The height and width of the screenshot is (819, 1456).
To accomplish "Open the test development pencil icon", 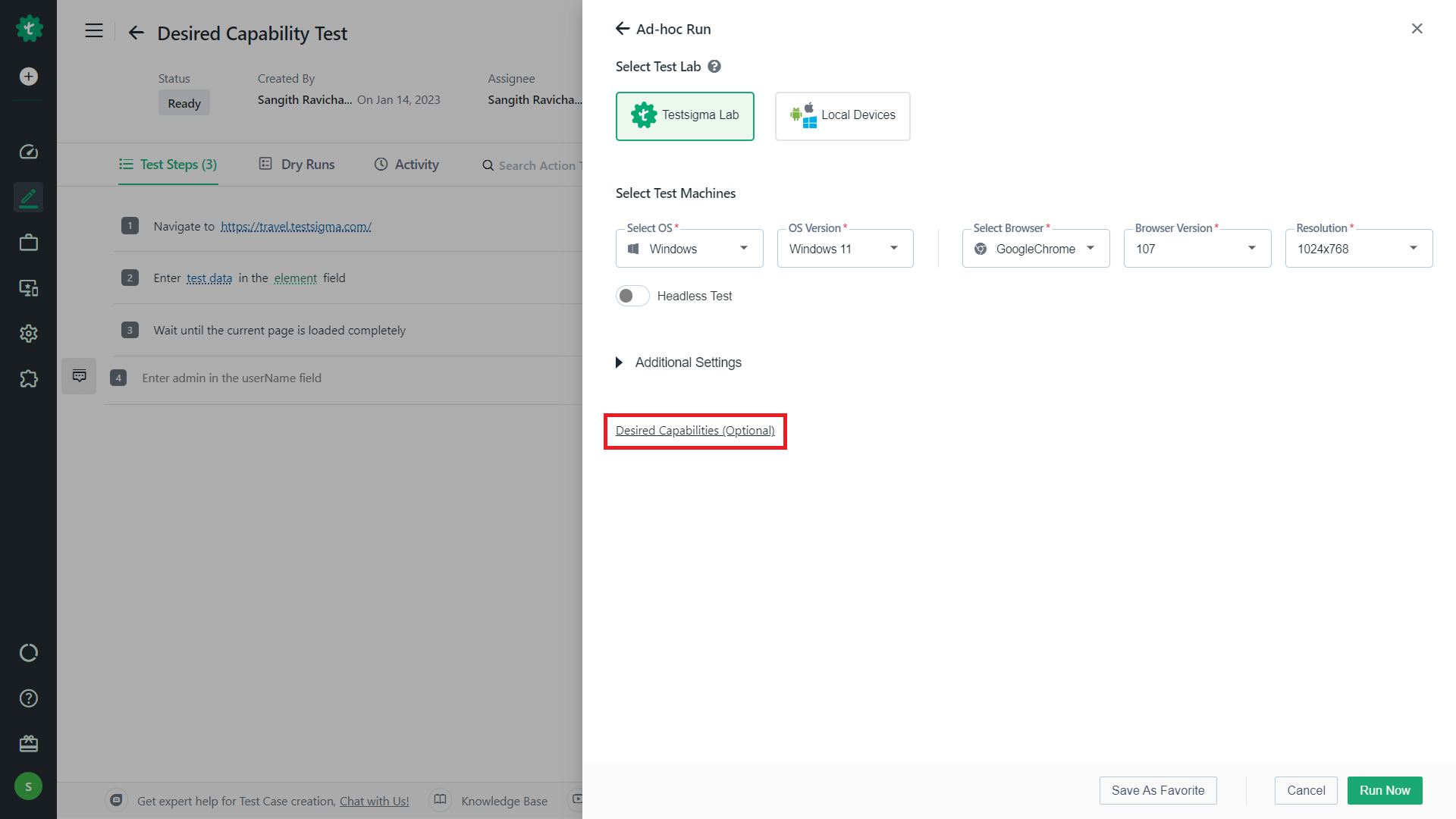I will coord(29,197).
